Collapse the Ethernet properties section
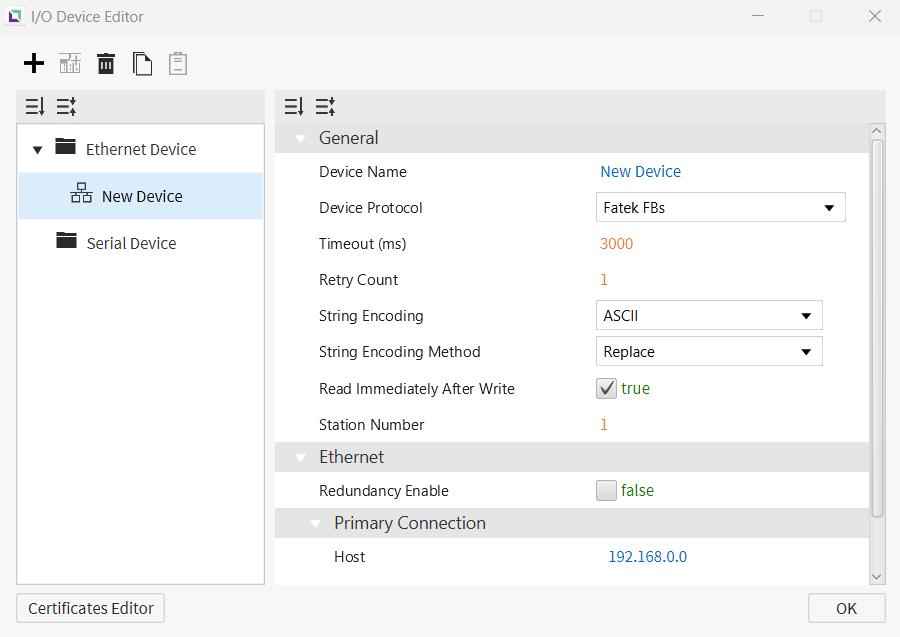This screenshot has width=900, height=637. (x=300, y=458)
